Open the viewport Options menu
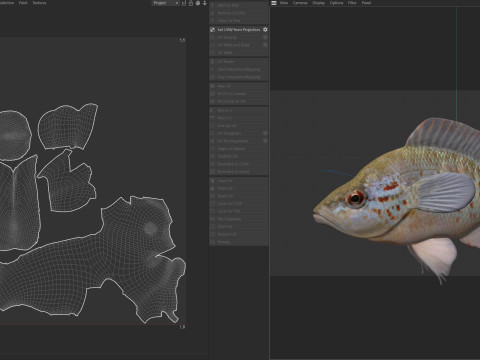Image resolution: width=480 pixels, height=360 pixels. [336, 3]
